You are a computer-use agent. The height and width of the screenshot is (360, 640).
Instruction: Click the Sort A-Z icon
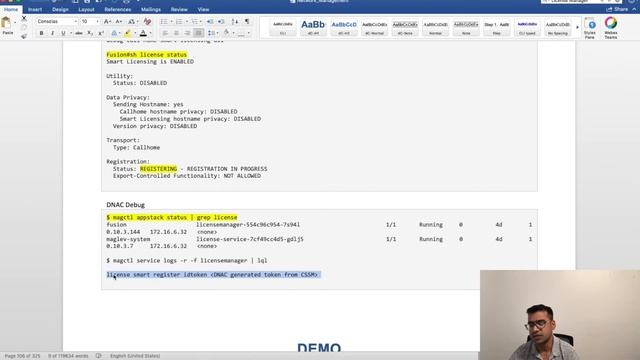coord(235,21)
